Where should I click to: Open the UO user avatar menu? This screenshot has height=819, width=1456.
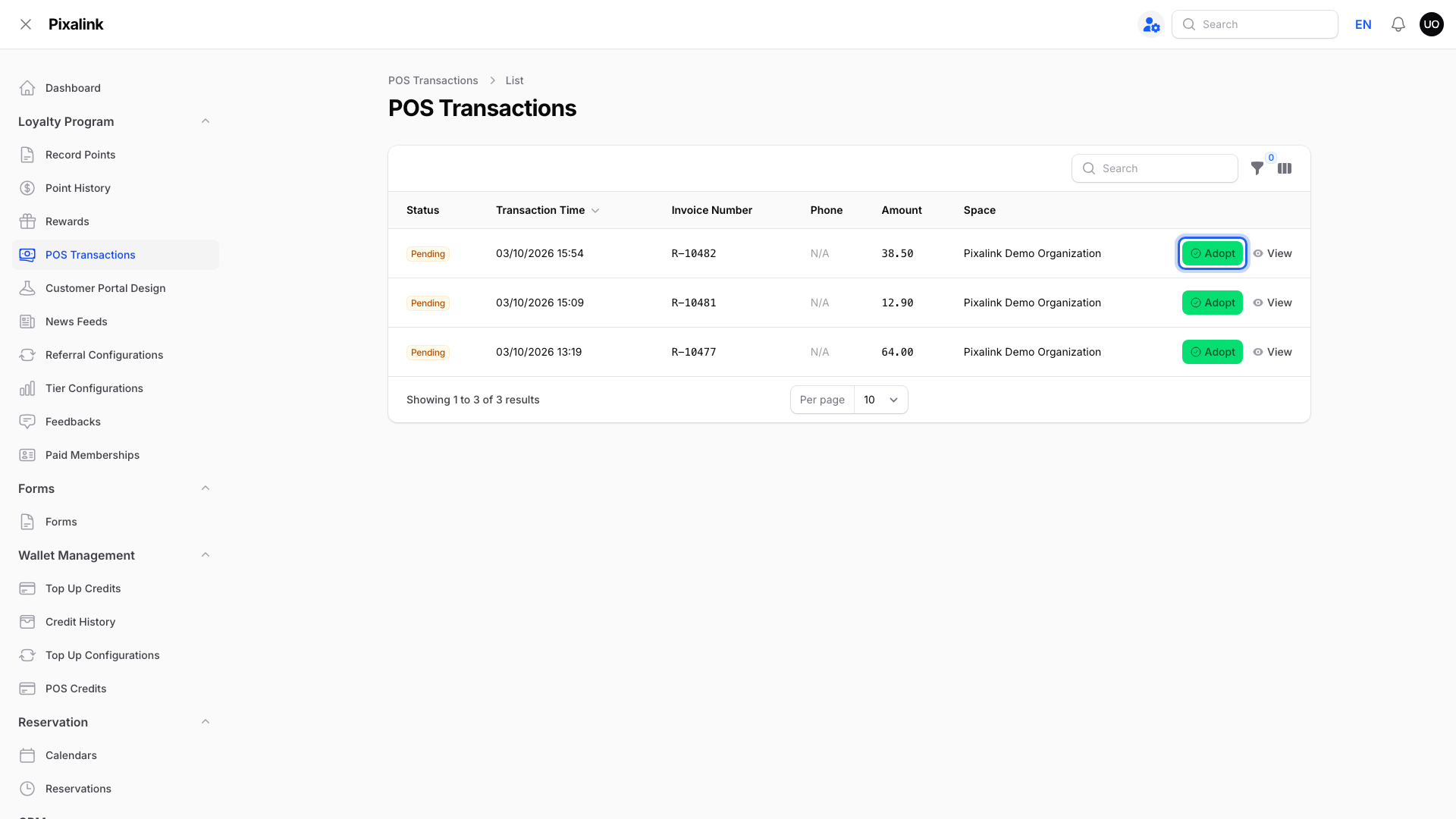[1432, 24]
